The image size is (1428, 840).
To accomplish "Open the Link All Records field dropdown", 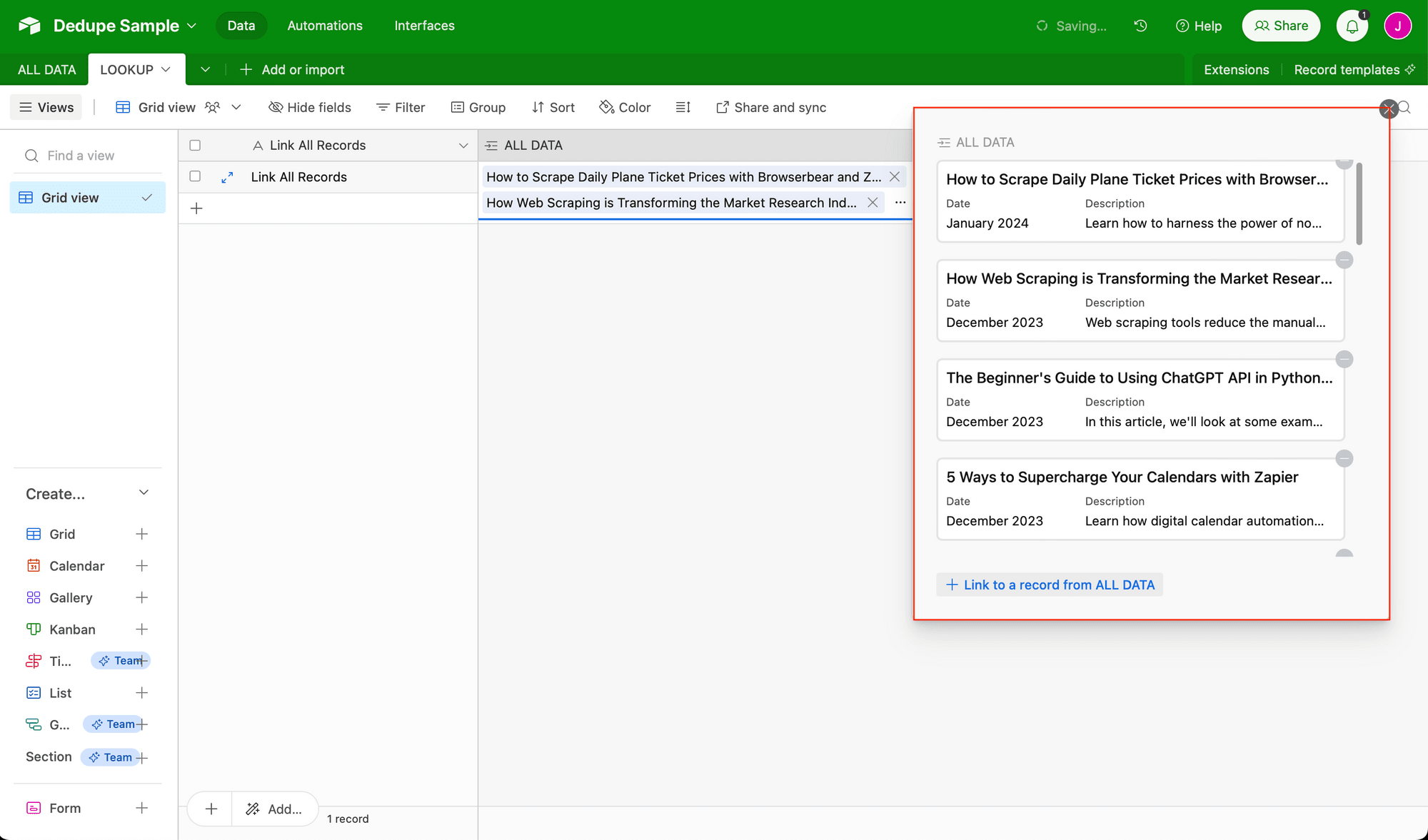I will [463, 146].
